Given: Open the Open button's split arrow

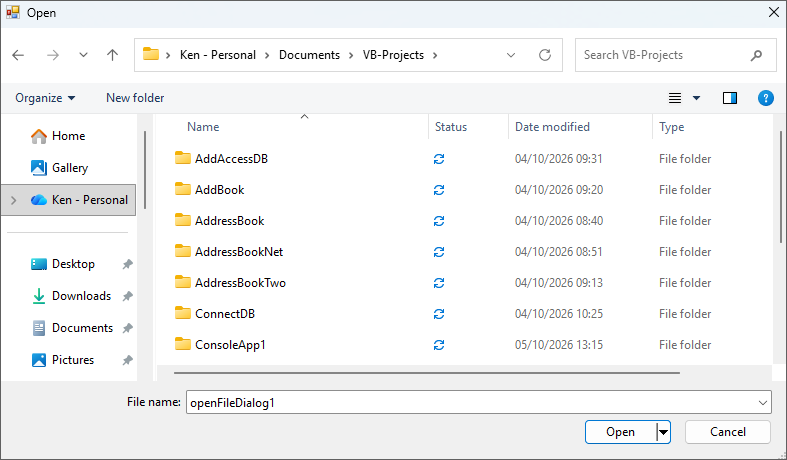Looking at the screenshot, I should tap(663, 432).
